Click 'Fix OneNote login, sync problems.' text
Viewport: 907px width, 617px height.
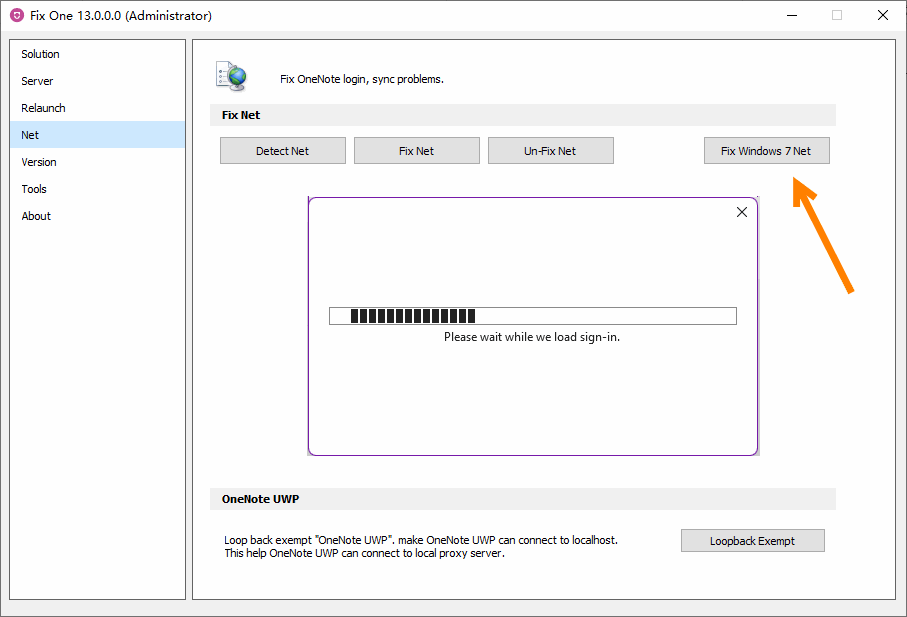click(x=362, y=79)
